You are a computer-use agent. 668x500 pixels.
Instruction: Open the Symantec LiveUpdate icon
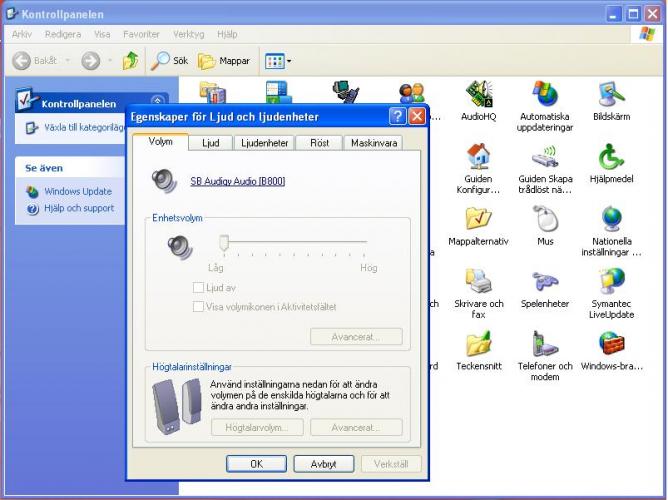(611, 282)
